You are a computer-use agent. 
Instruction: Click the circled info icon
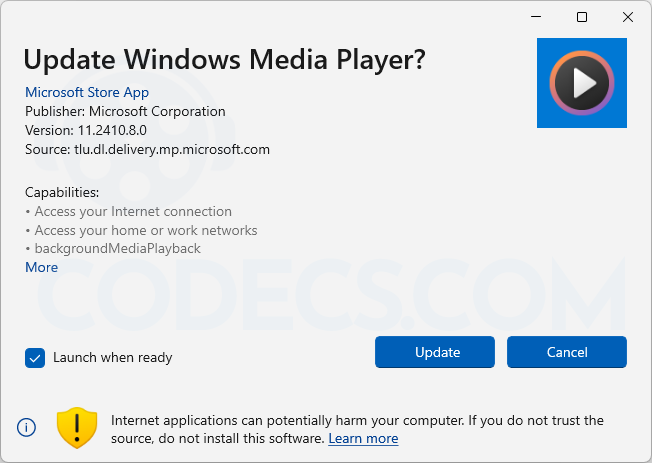26,427
